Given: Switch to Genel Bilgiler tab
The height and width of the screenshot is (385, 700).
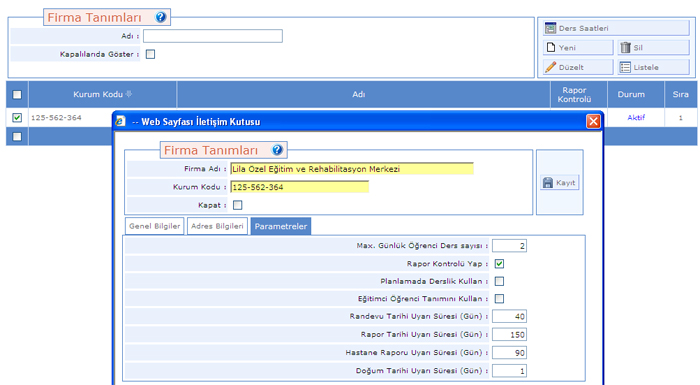Looking at the screenshot, I should (154, 226).
